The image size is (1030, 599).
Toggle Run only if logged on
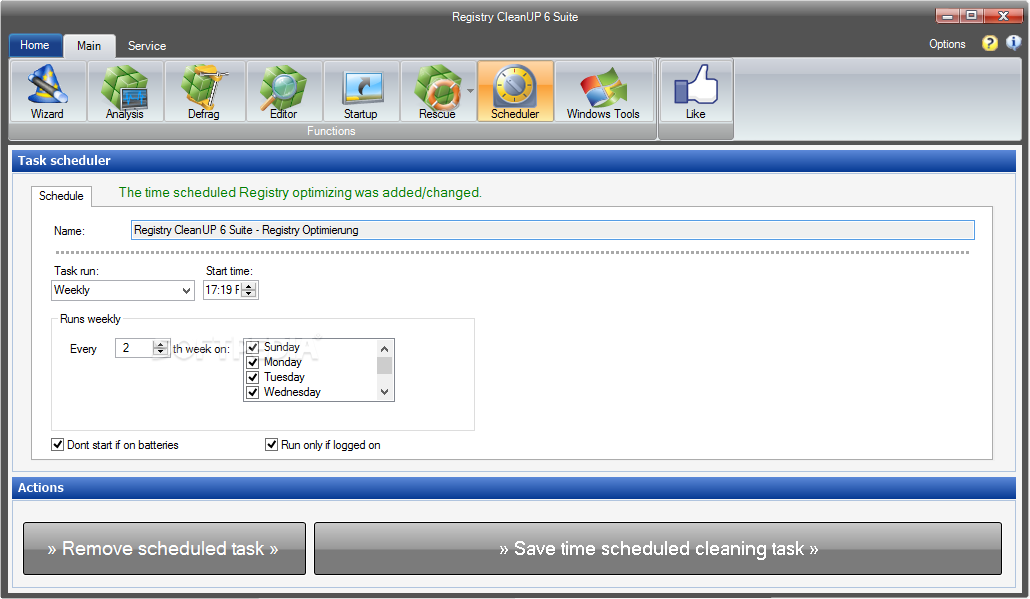point(271,445)
